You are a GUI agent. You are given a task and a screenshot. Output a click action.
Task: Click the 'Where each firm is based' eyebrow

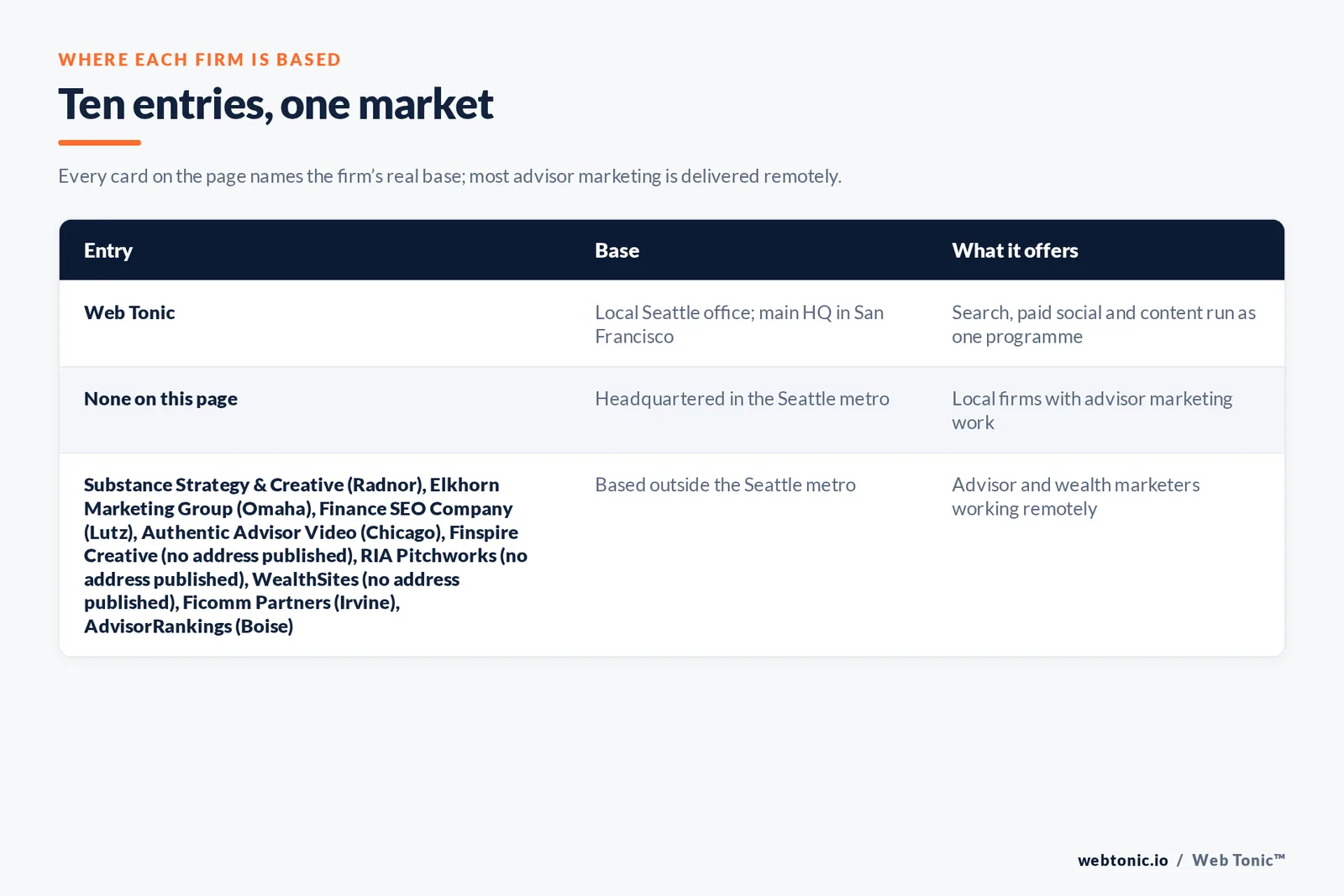click(200, 60)
